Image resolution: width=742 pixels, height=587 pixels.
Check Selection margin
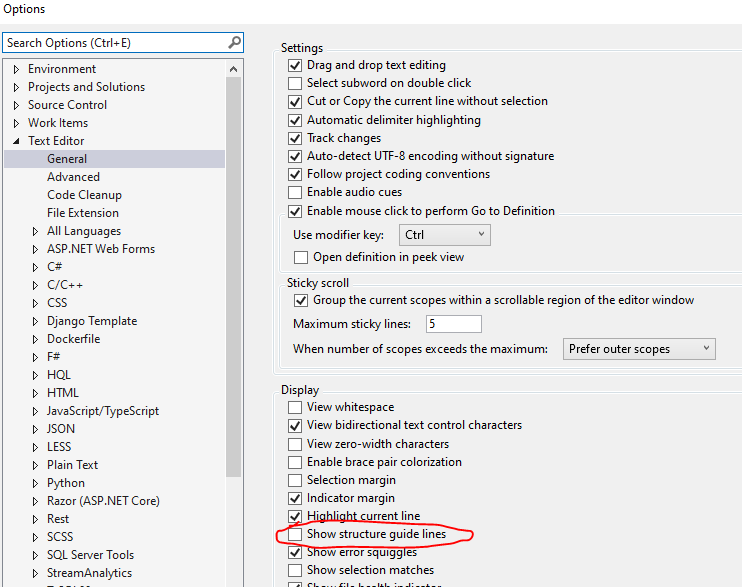pyautogui.click(x=295, y=480)
